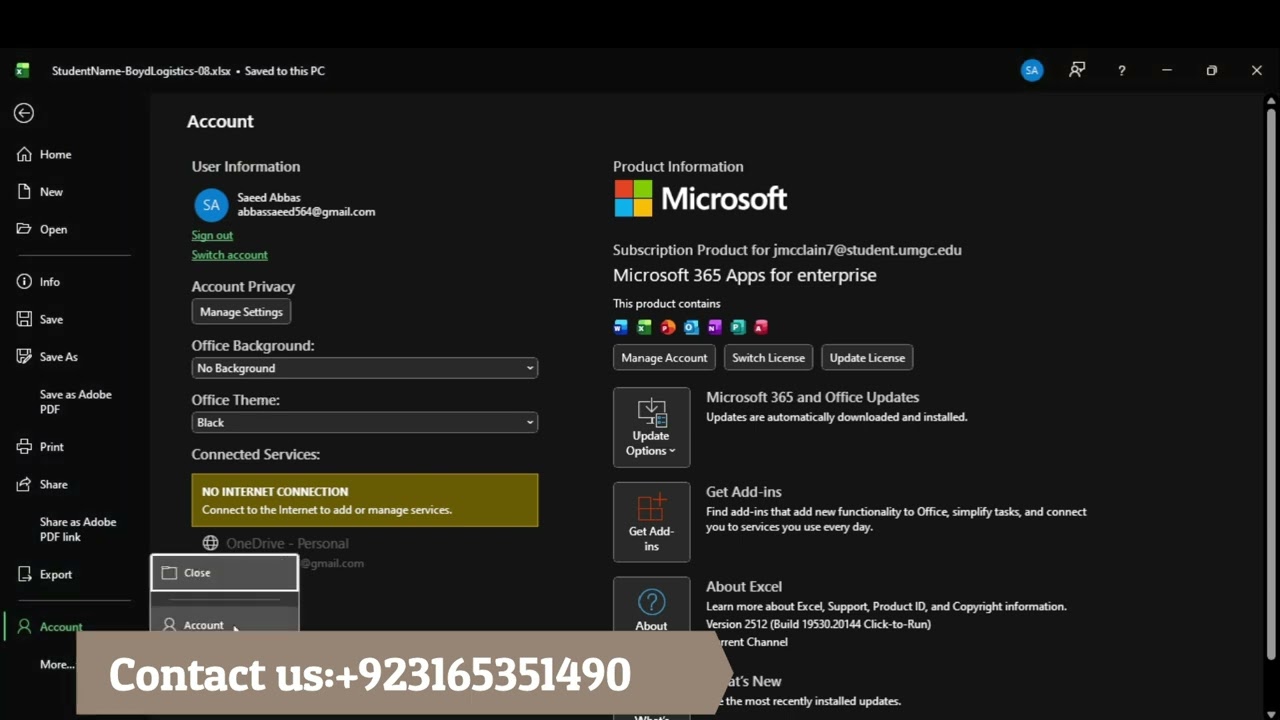Viewport: 1280px width, 720px height.
Task: Click the Word icon under product contains
Action: tap(620, 327)
